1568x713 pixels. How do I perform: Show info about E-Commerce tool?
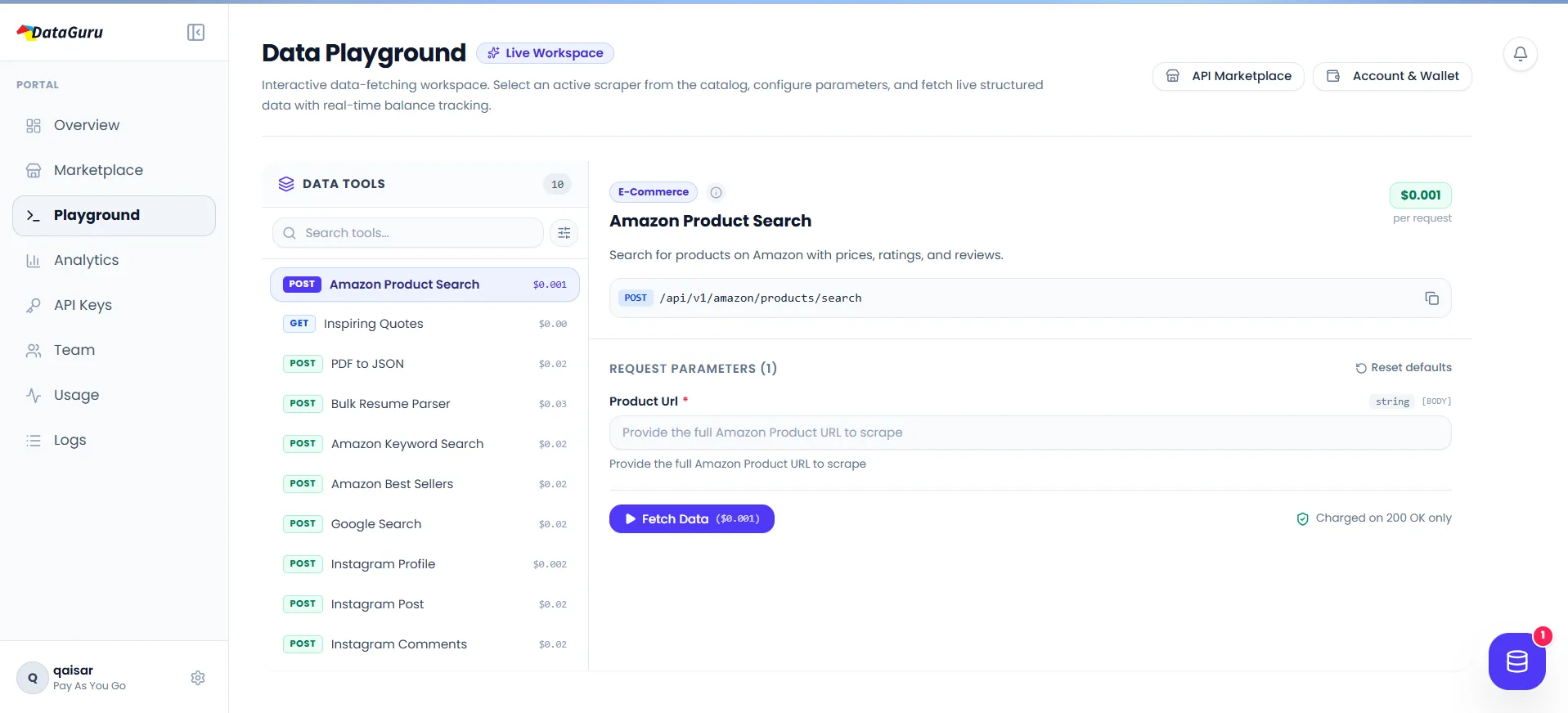[x=716, y=193]
